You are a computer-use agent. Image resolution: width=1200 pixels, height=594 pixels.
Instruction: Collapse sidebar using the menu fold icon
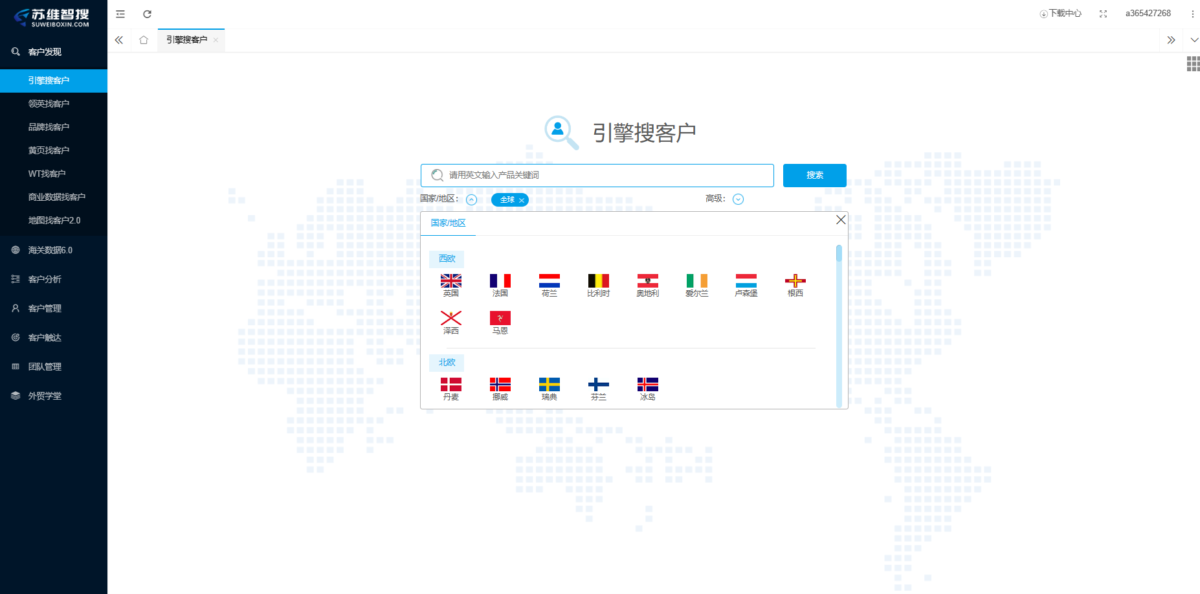(120, 14)
